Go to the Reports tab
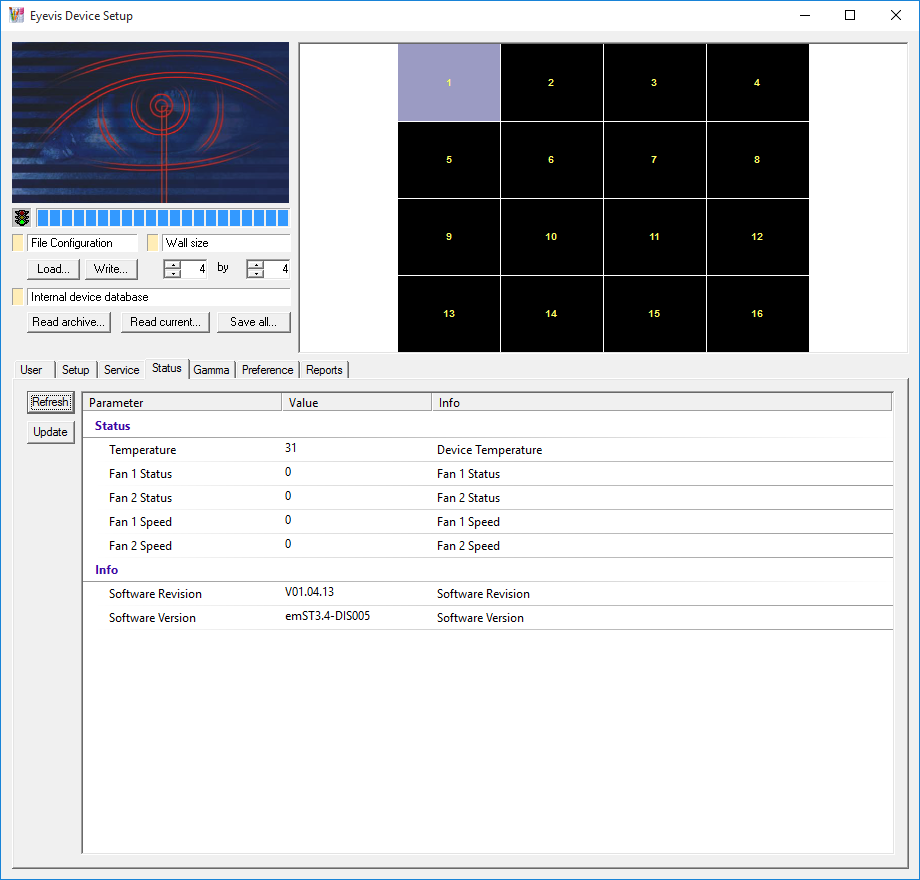 pyautogui.click(x=324, y=370)
